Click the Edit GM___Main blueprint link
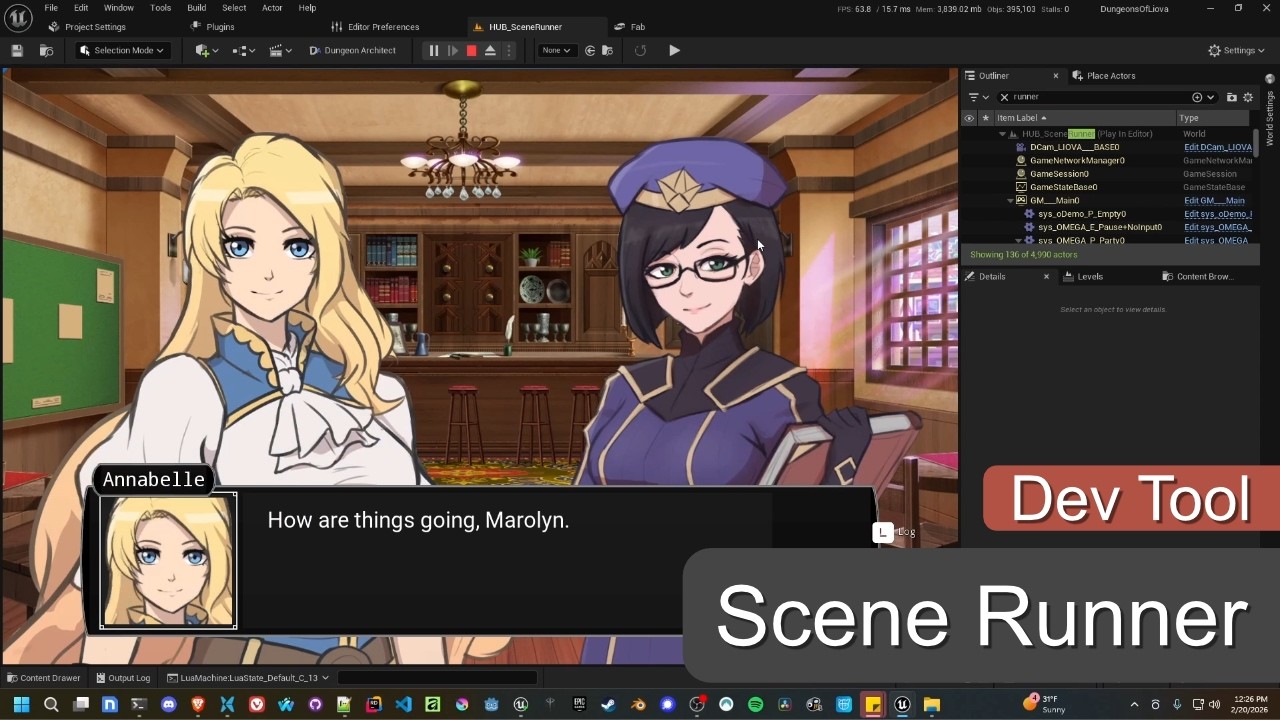 (1214, 201)
